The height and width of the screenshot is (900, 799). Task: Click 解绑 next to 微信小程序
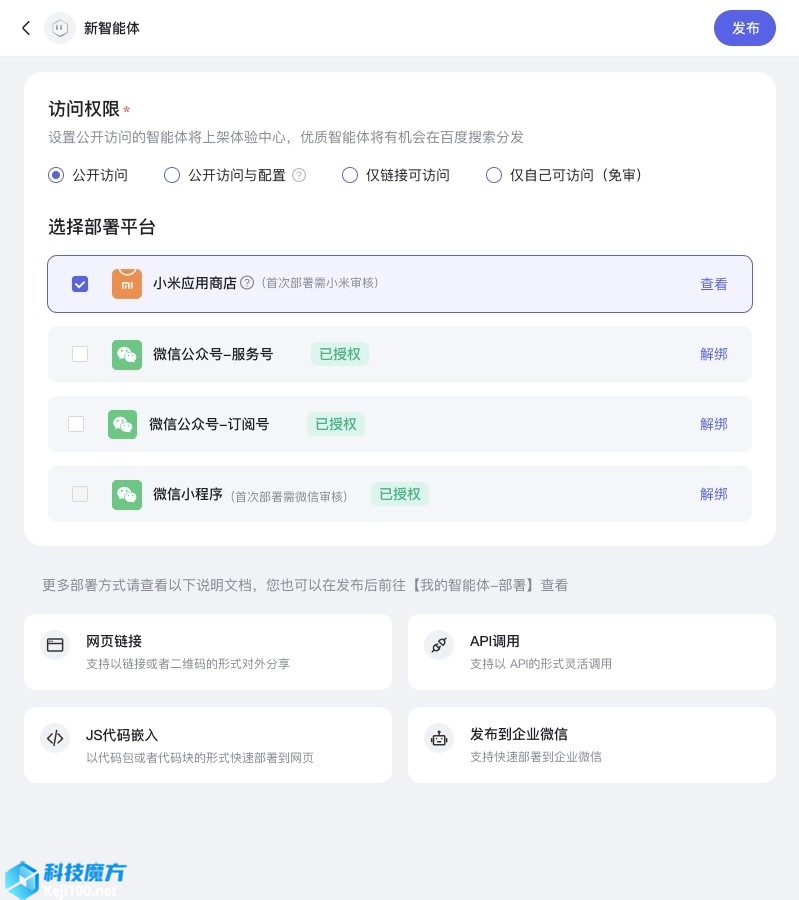click(714, 494)
